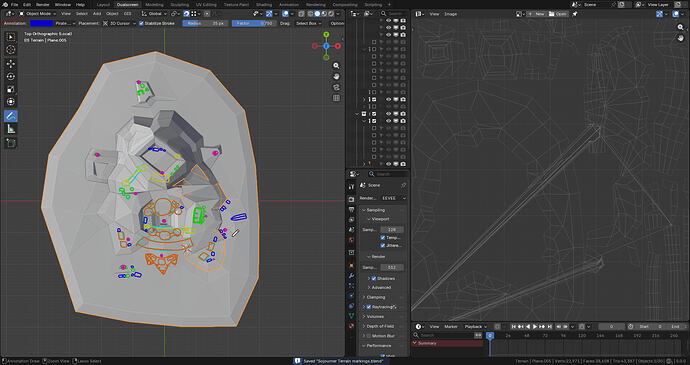Image resolution: width=690 pixels, height=365 pixels.
Task: Toggle the Motion Blur checkbox
Action: pos(369,336)
